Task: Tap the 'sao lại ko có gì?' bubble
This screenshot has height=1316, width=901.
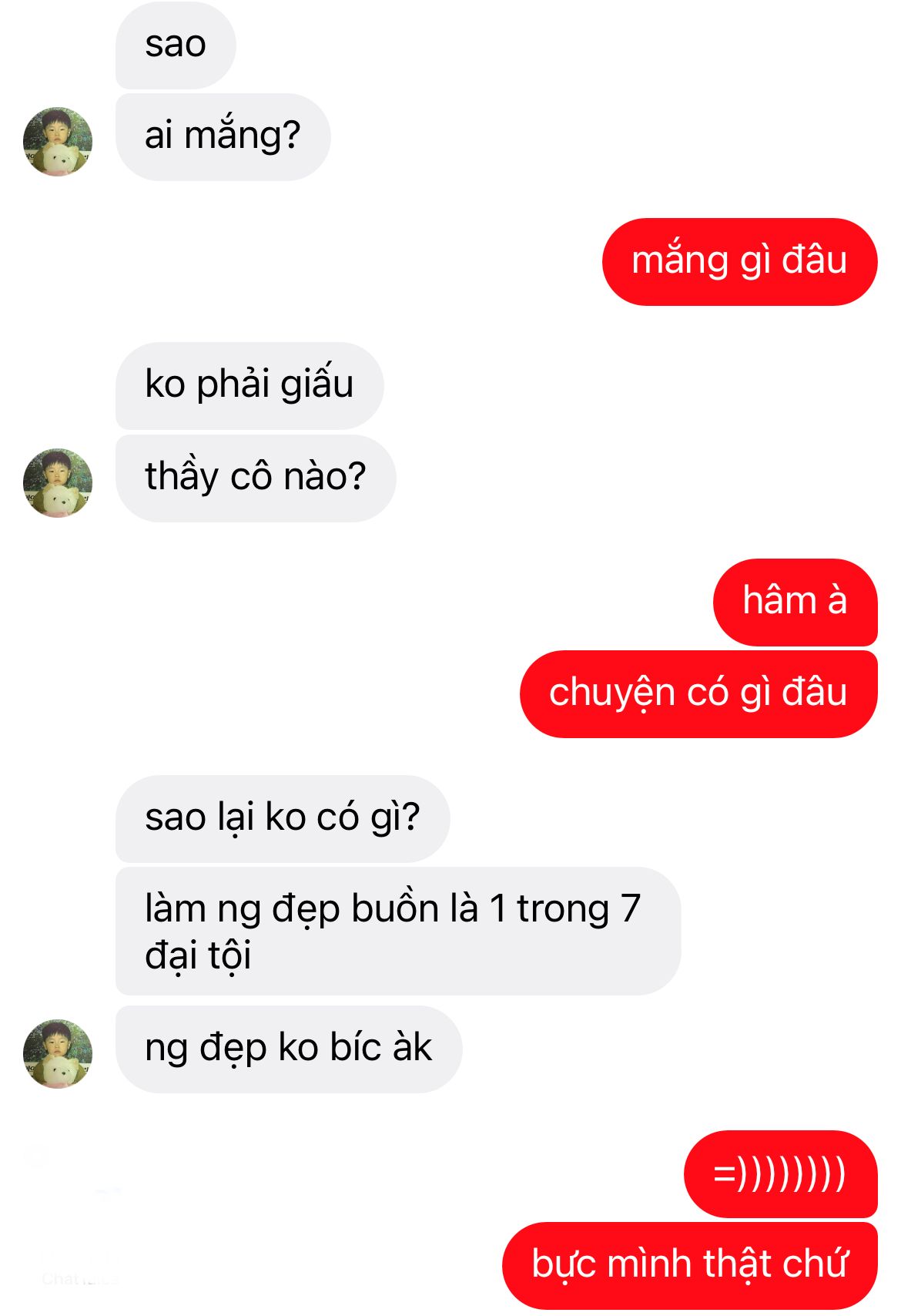Action: tap(283, 819)
